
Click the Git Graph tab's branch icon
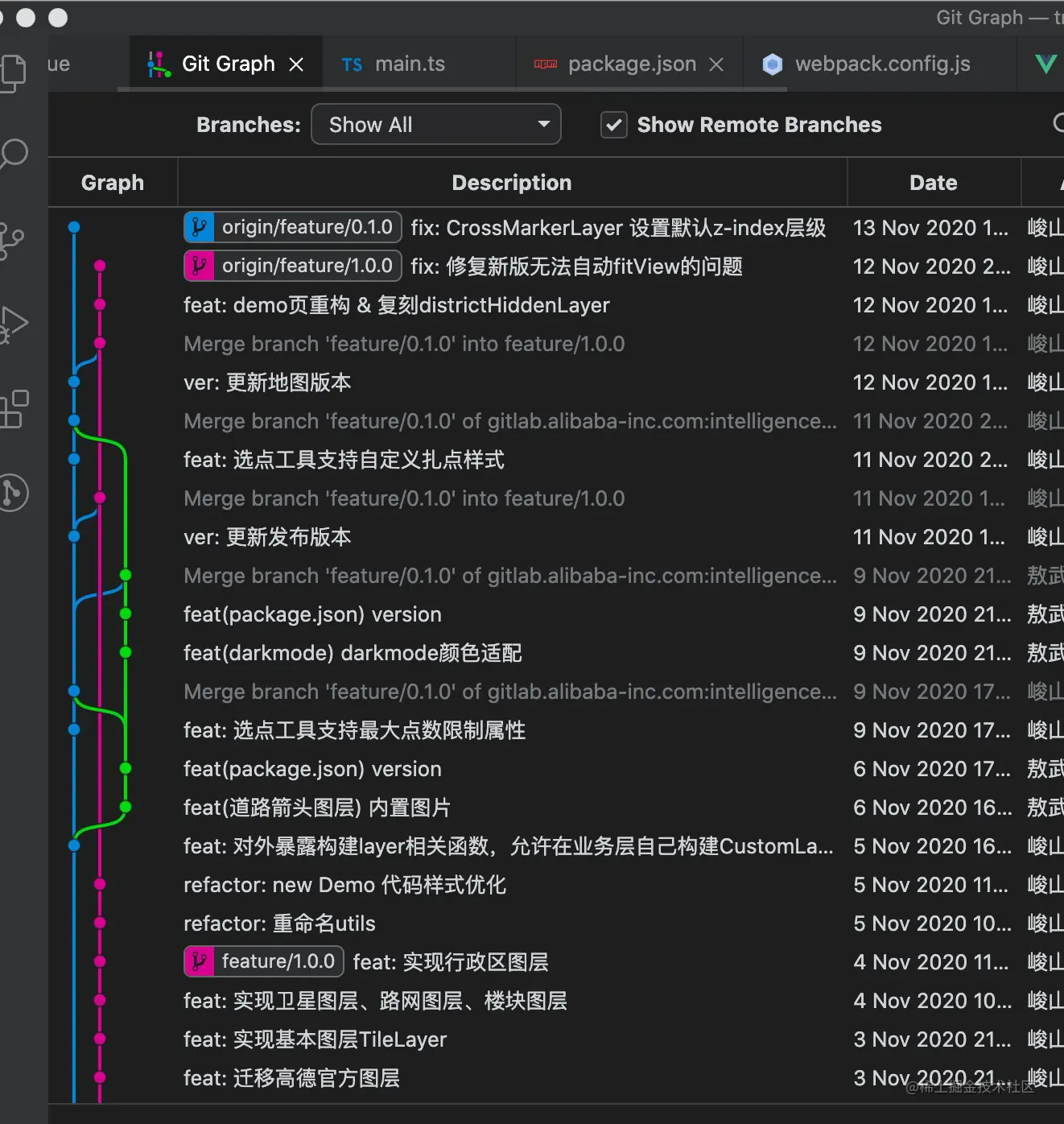(x=159, y=64)
